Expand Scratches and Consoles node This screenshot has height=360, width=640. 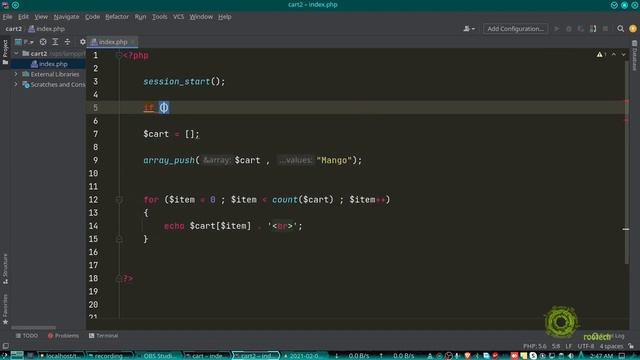click(x=16, y=84)
